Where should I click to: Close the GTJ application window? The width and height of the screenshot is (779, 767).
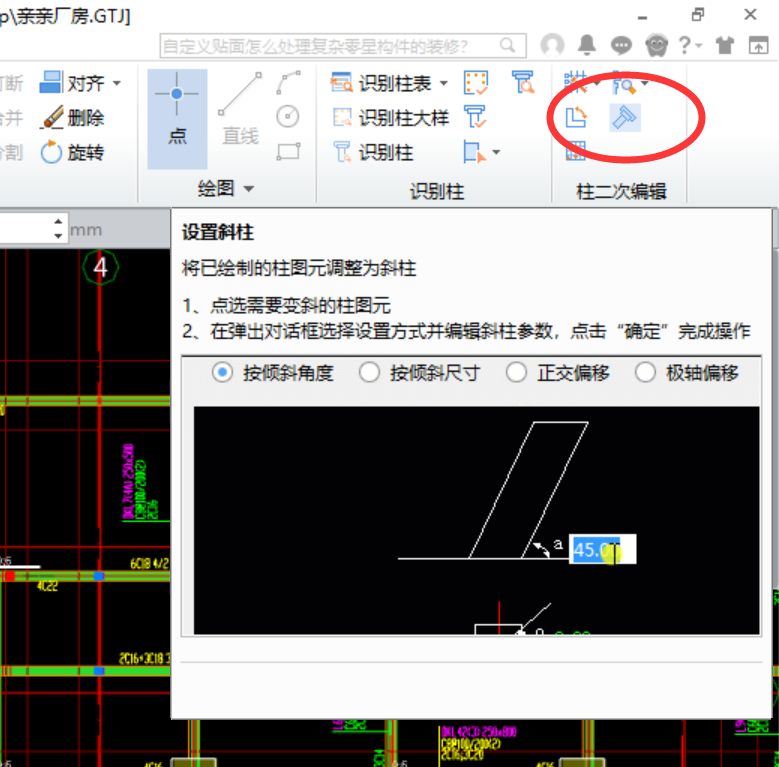(750, 15)
